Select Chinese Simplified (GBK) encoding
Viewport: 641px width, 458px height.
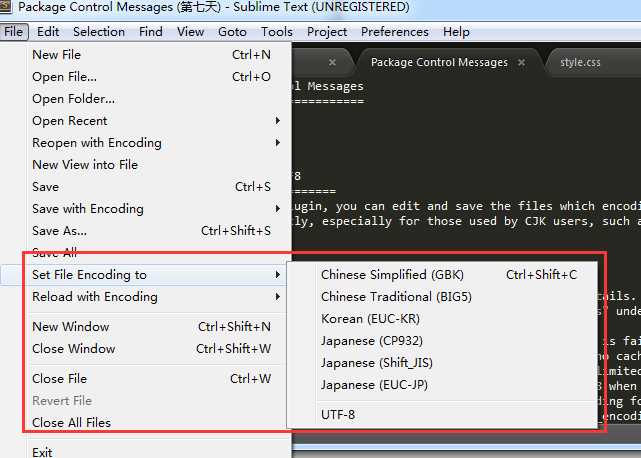coord(443,275)
